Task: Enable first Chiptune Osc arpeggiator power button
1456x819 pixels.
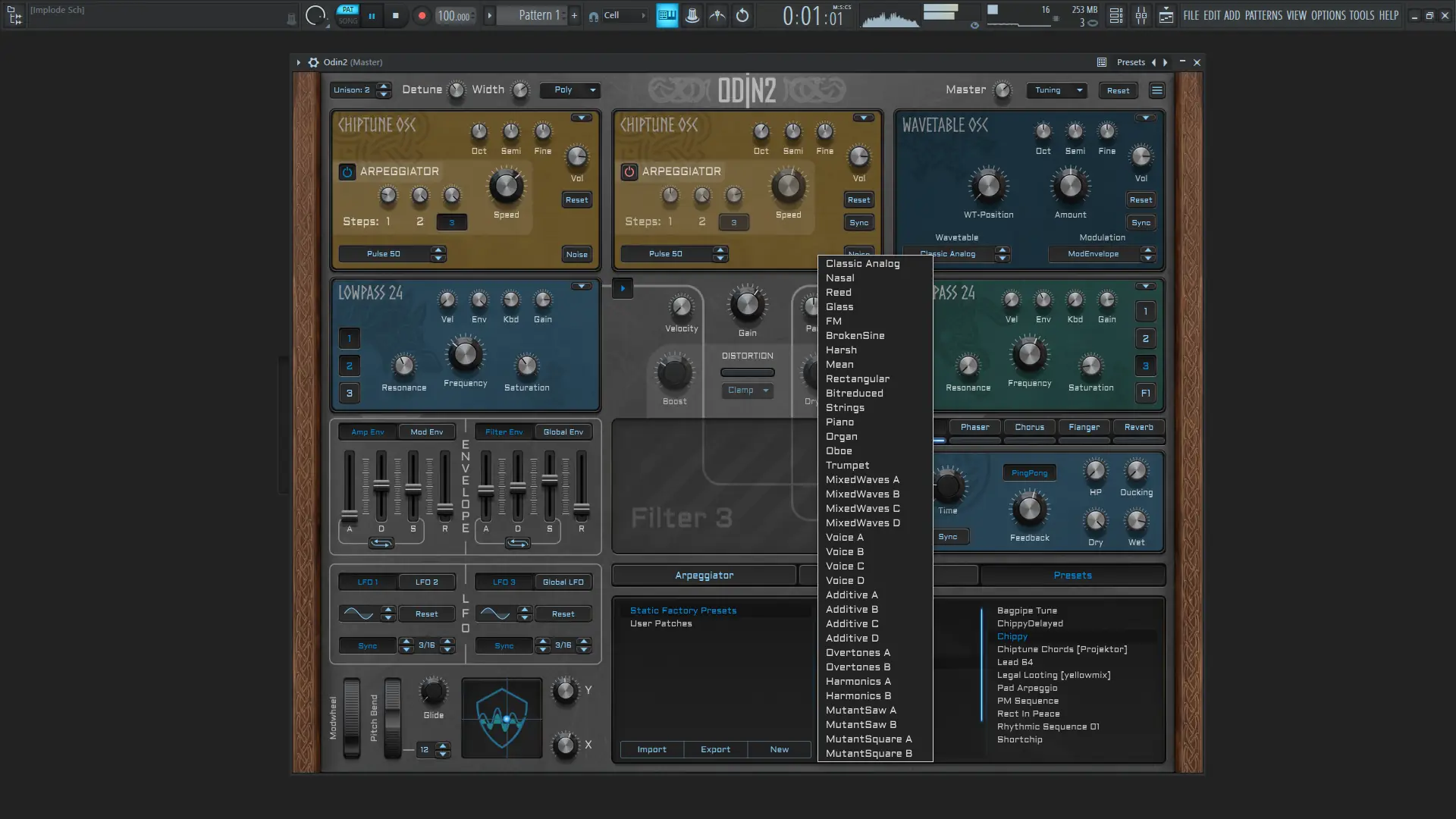Action: pyautogui.click(x=347, y=171)
